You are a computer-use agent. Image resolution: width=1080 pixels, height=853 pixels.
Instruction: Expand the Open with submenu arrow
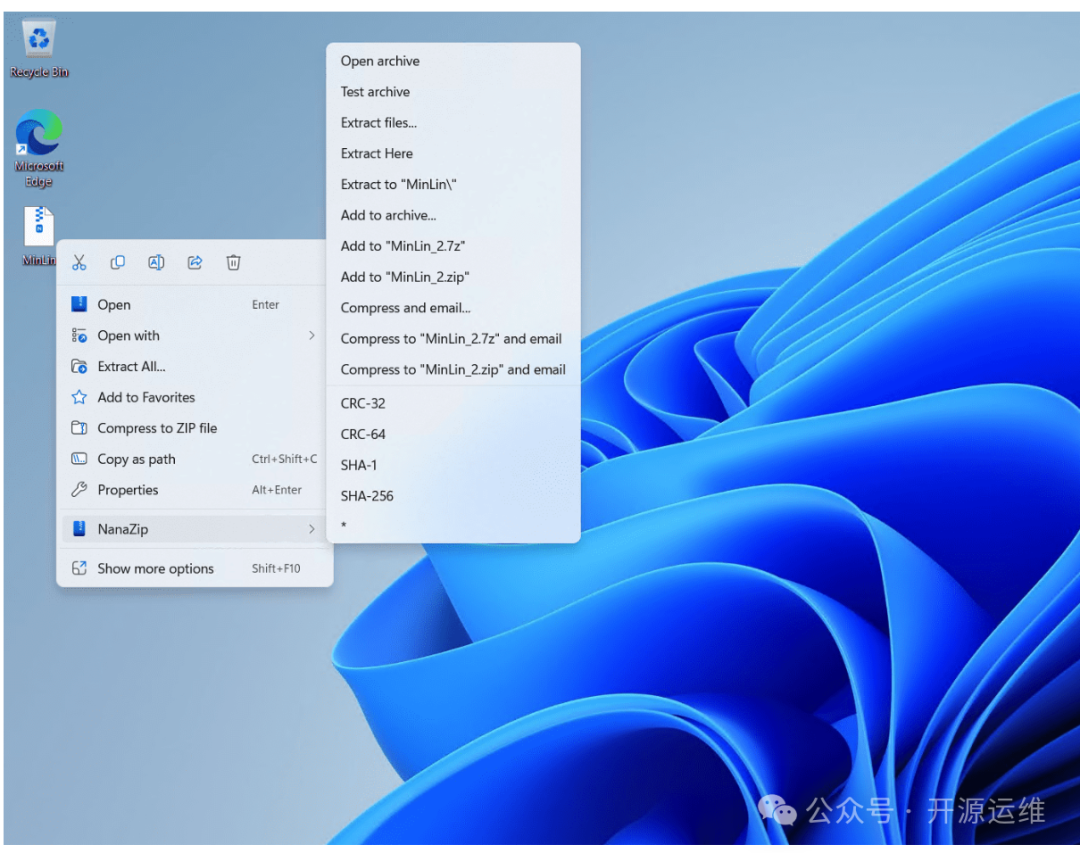pos(312,336)
